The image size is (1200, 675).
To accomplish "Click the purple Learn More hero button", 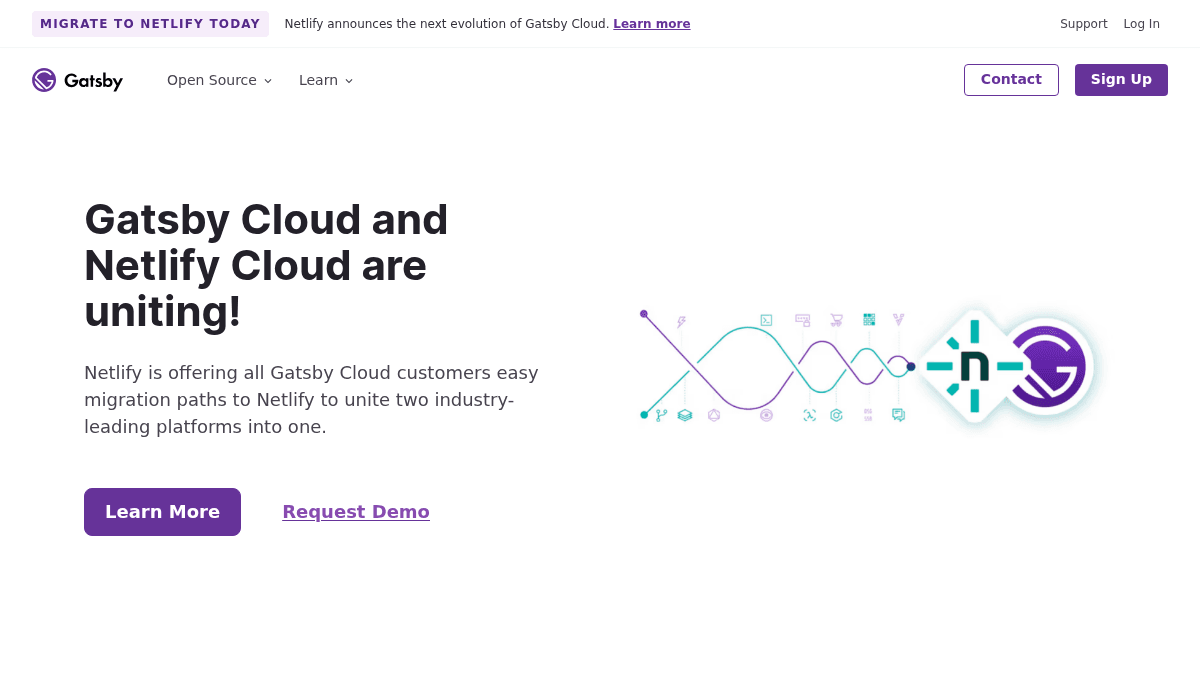I will tap(162, 512).
